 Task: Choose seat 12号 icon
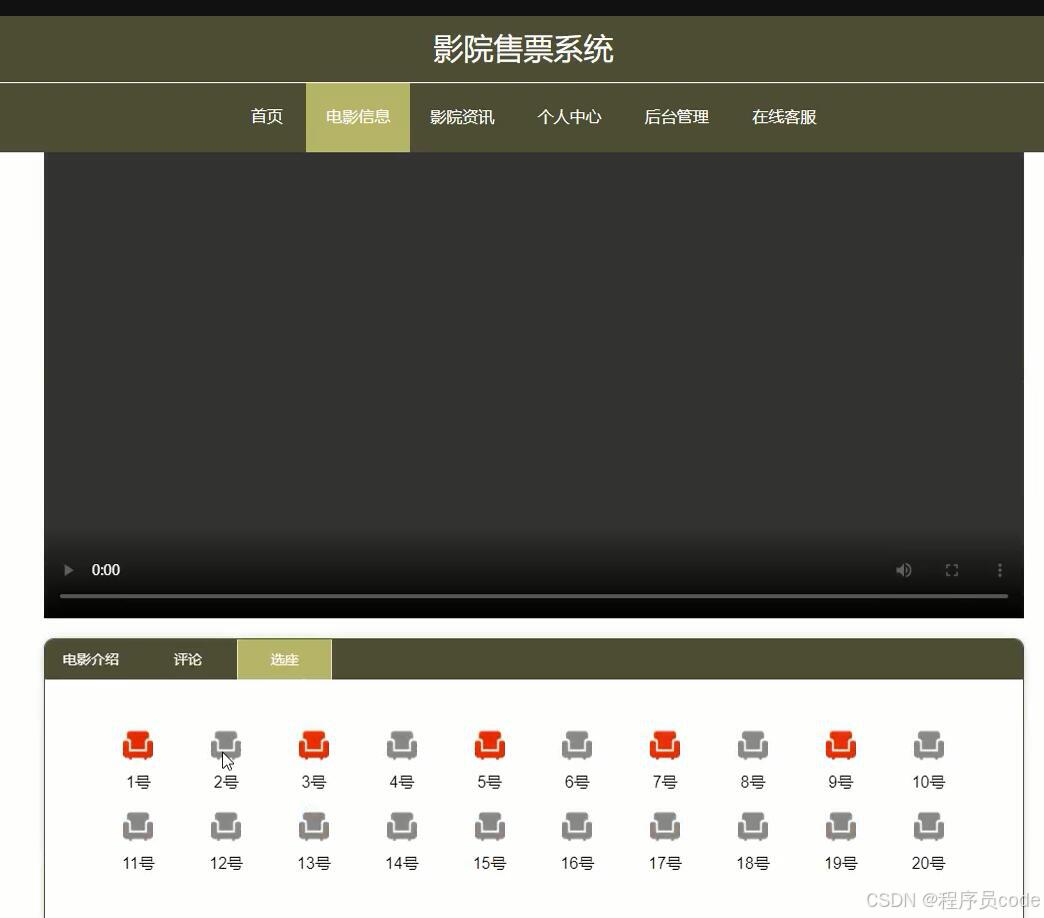click(x=226, y=826)
